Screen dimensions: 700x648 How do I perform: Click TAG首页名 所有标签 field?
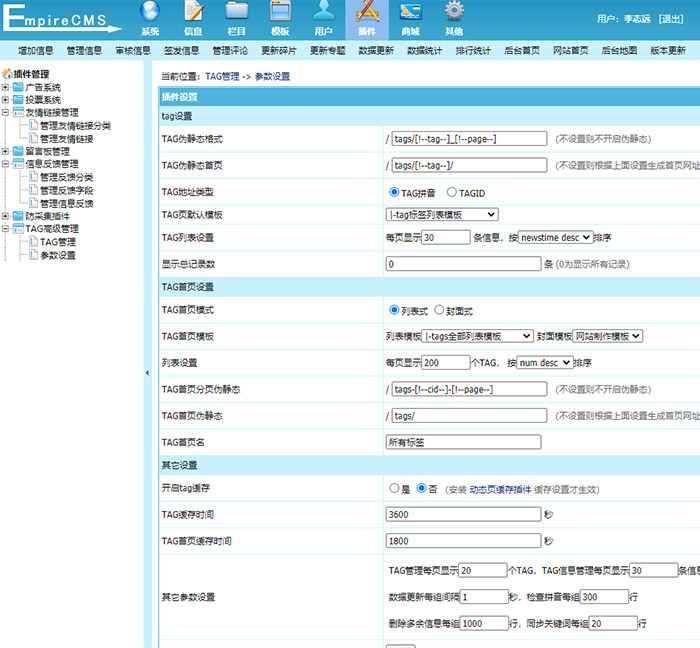click(x=463, y=442)
